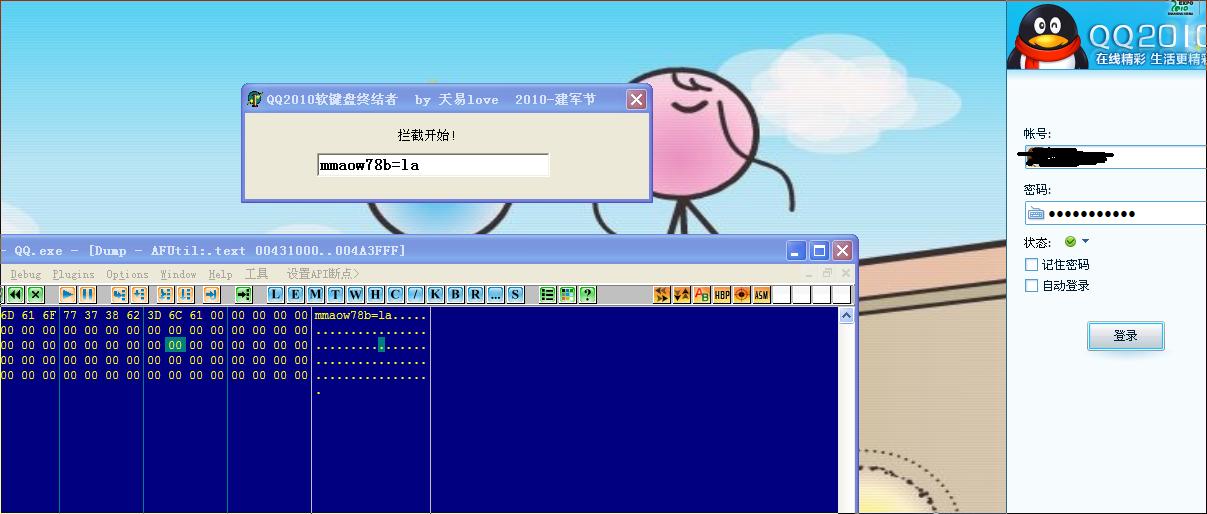This screenshot has height=514, width=1207.
Task: Open Plugins menu in OllyDbg
Action: (73, 274)
